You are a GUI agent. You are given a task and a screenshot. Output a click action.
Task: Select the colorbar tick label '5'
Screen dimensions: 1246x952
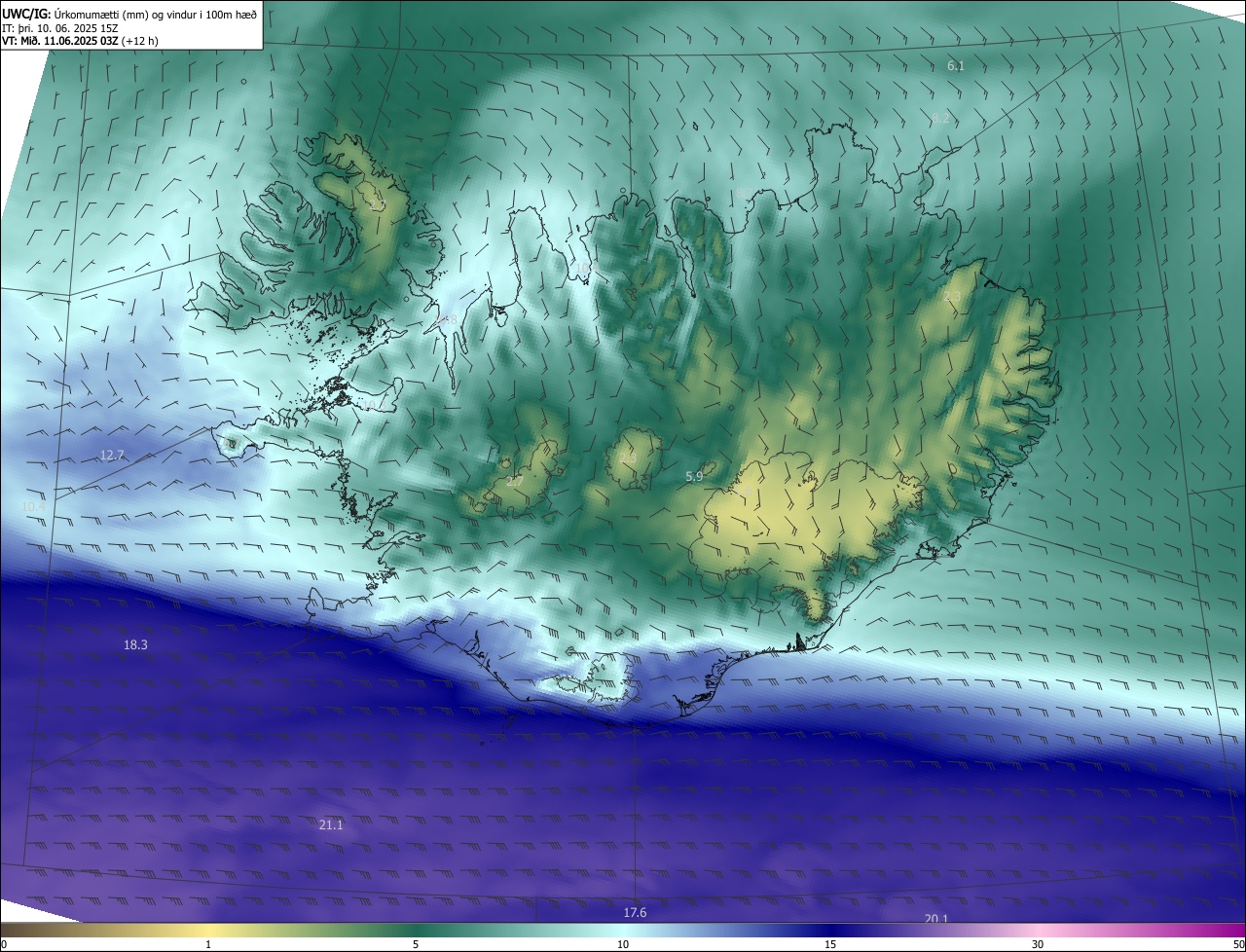tap(416, 945)
